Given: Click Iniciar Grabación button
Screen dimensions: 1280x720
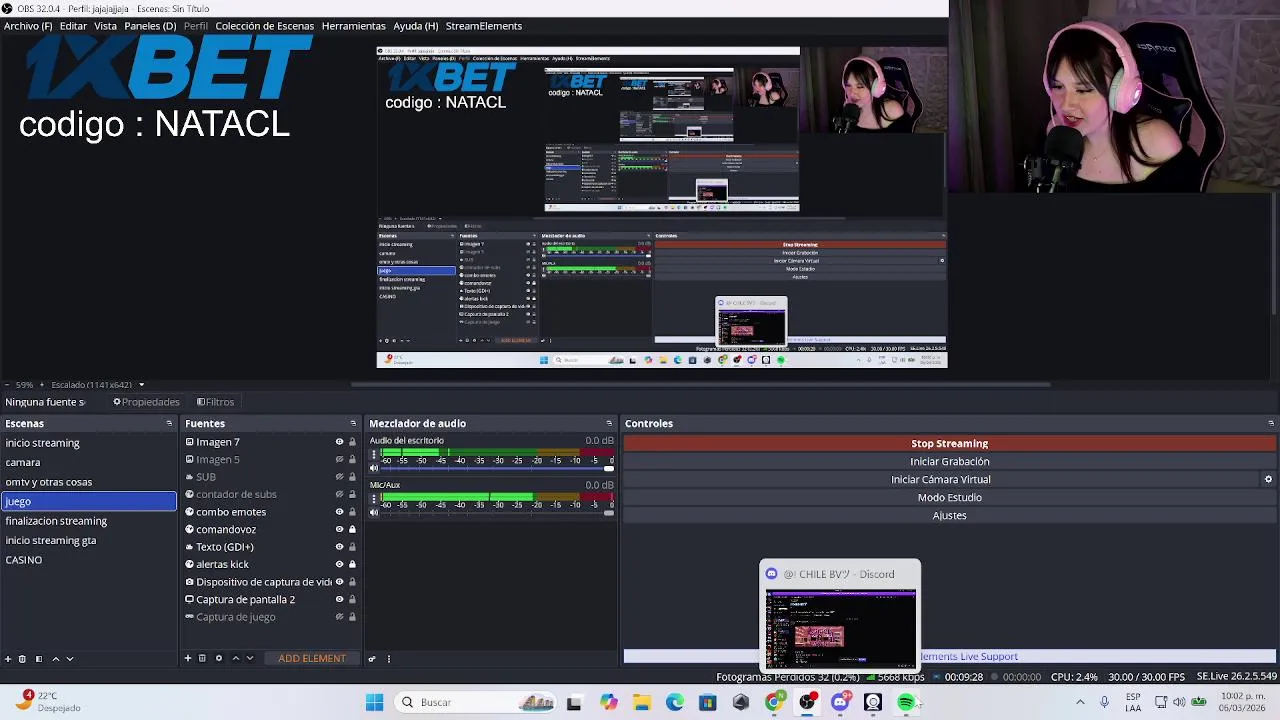Looking at the screenshot, I should [949, 461].
